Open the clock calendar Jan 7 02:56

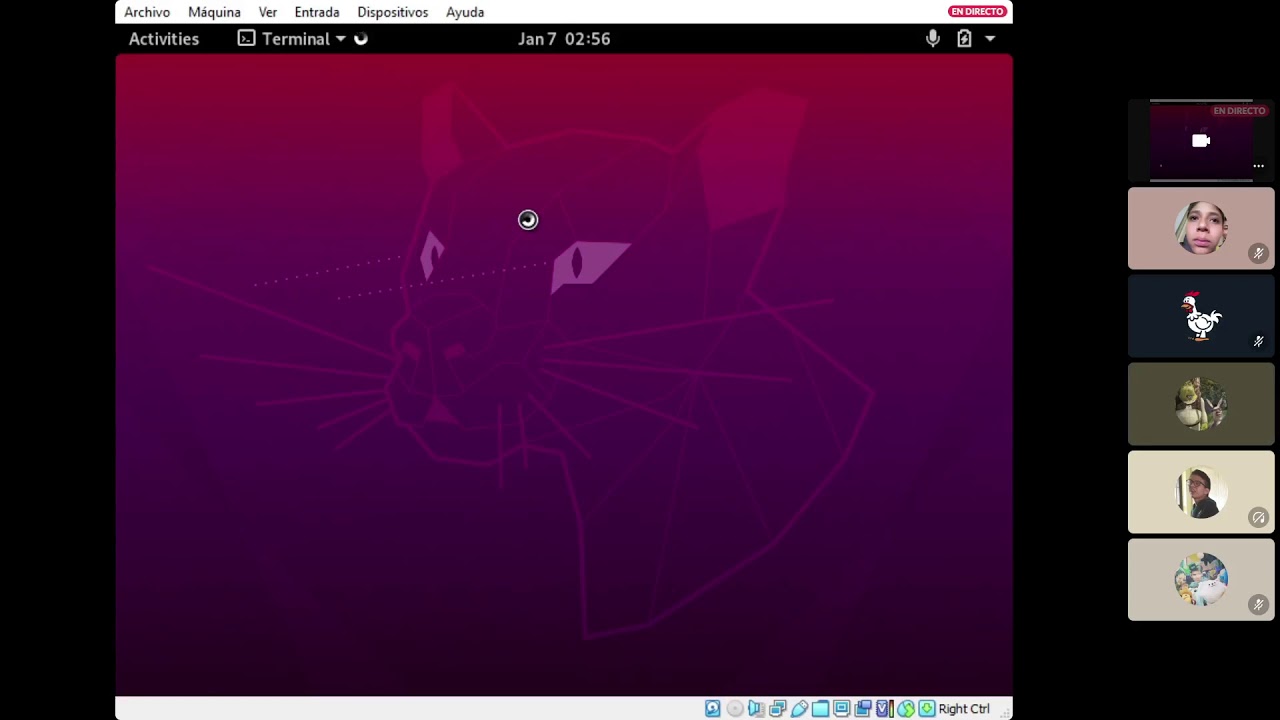click(564, 39)
